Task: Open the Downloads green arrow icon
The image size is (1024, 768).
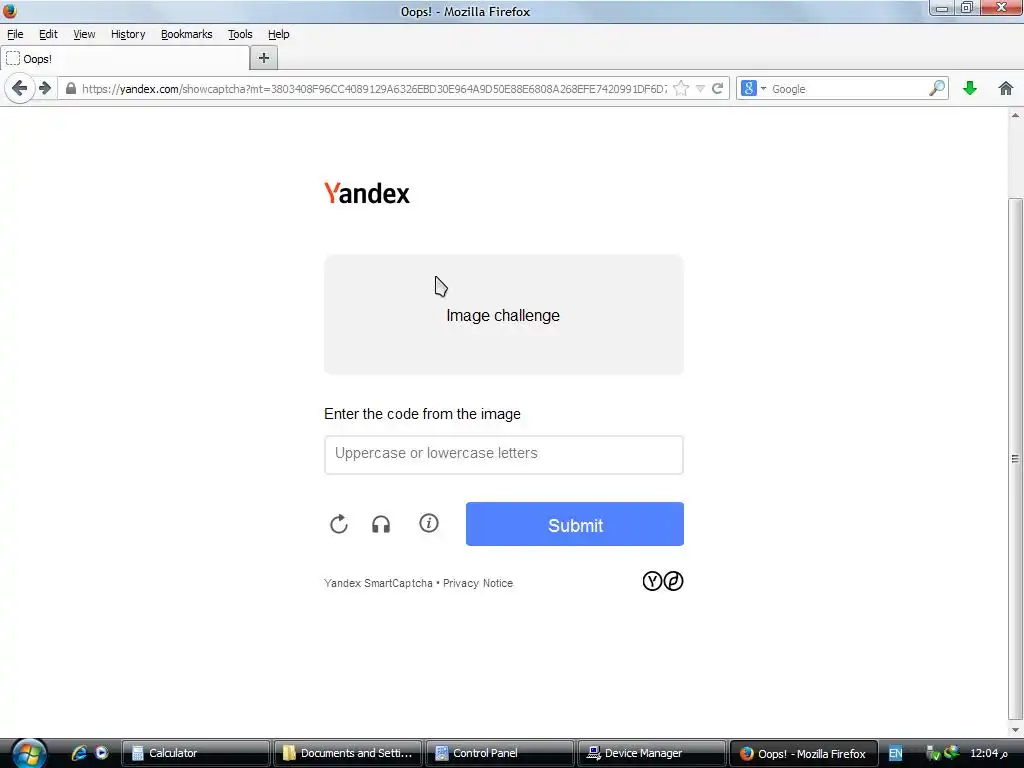Action: (x=970, y=88)
